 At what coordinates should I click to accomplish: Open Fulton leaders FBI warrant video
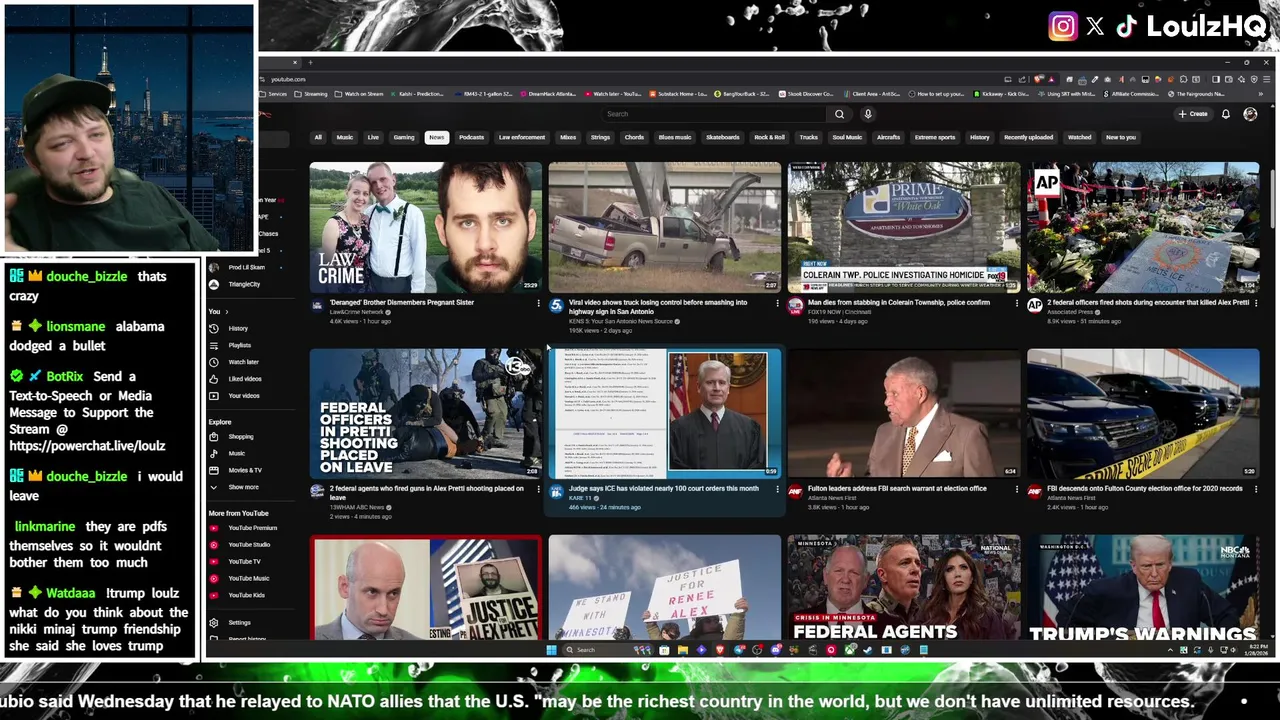[x=904, y=413]
